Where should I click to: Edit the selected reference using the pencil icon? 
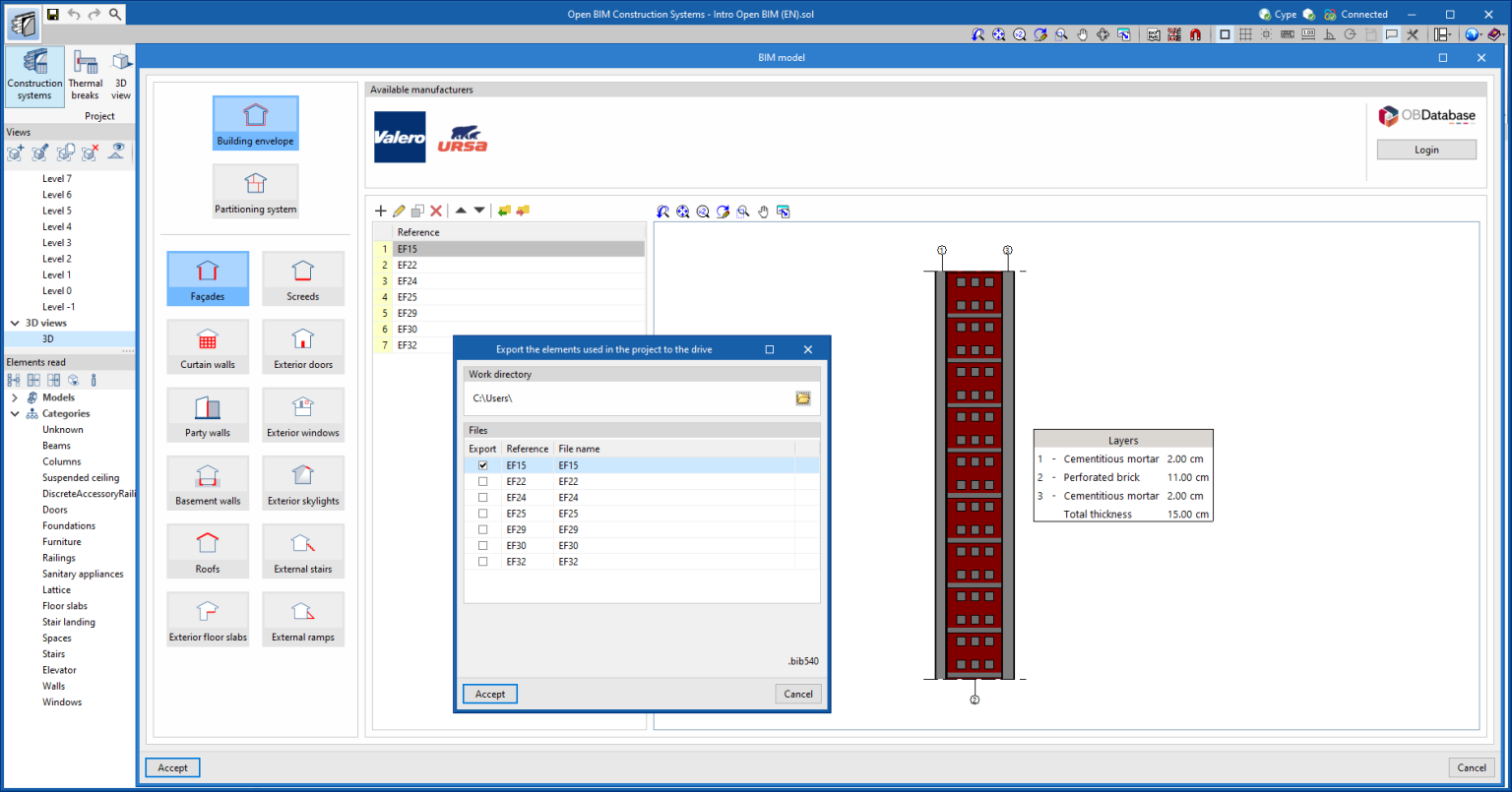point(399,210)
